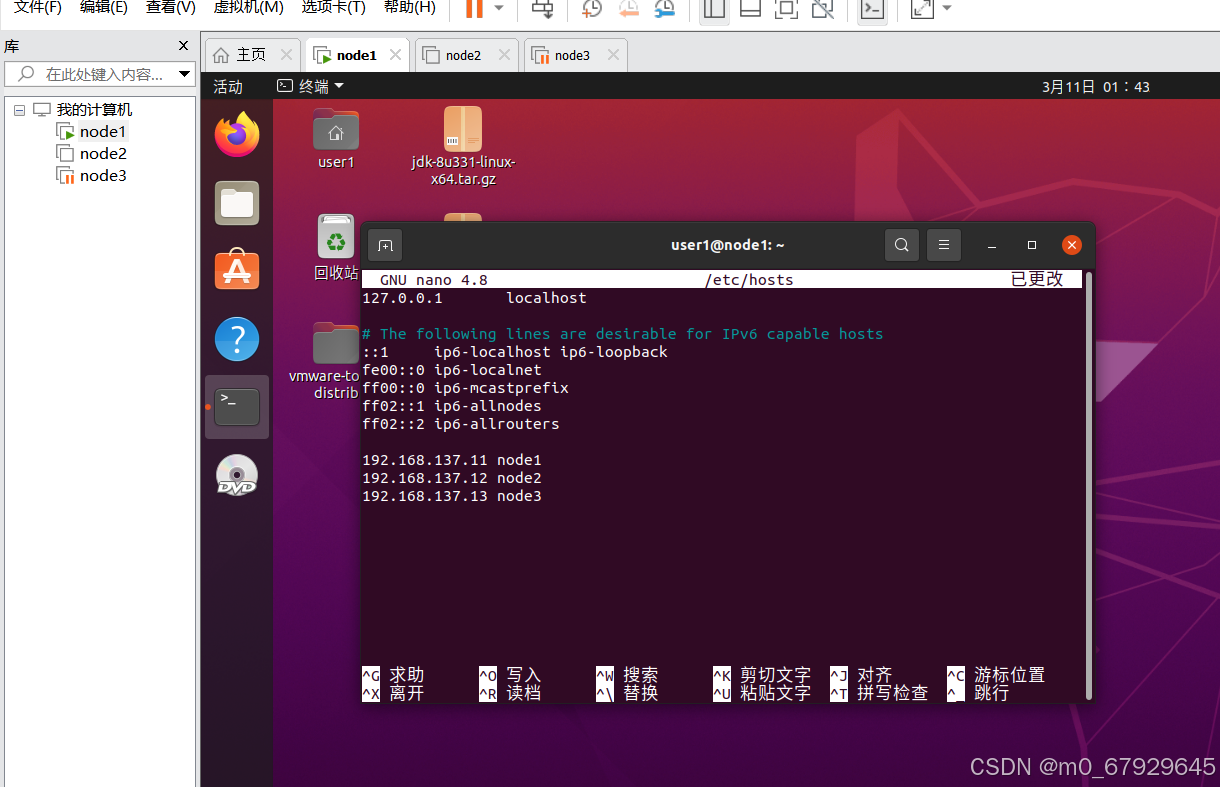The image size is (1220, 787).
Task: Select node1 in the library tree
Action: tap(103, 132)
